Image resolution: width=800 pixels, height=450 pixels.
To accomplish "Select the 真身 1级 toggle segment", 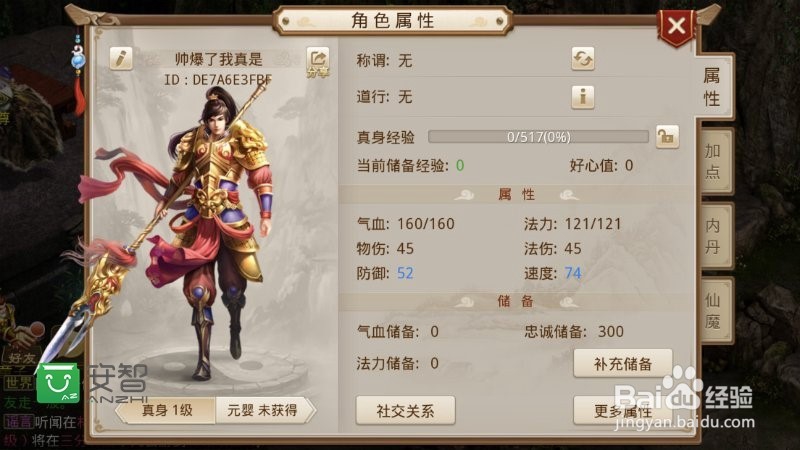I will click(166, 410).
